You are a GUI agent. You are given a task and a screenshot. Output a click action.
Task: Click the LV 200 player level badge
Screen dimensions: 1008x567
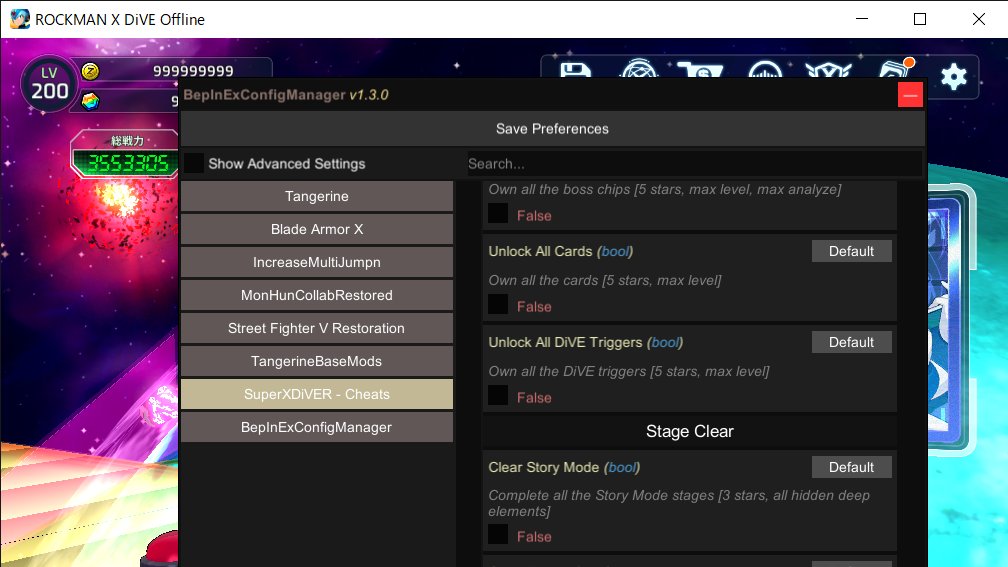(50, 84)
